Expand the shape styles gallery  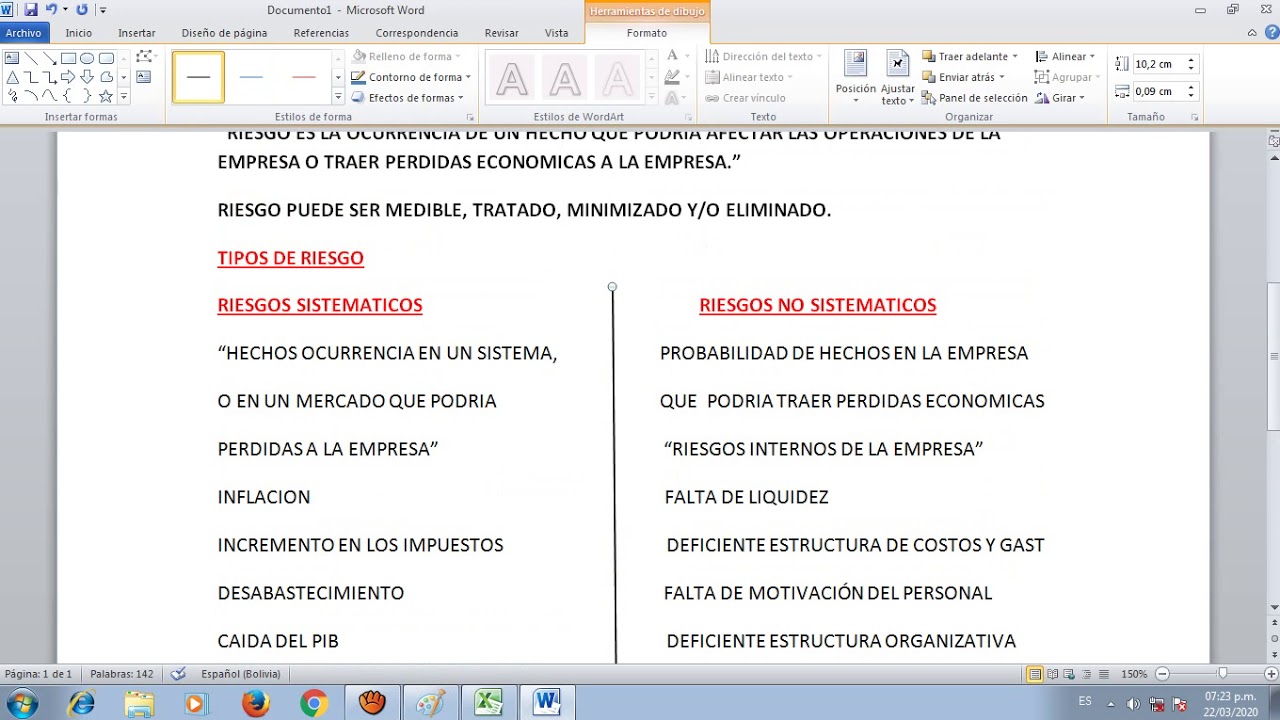338,97
